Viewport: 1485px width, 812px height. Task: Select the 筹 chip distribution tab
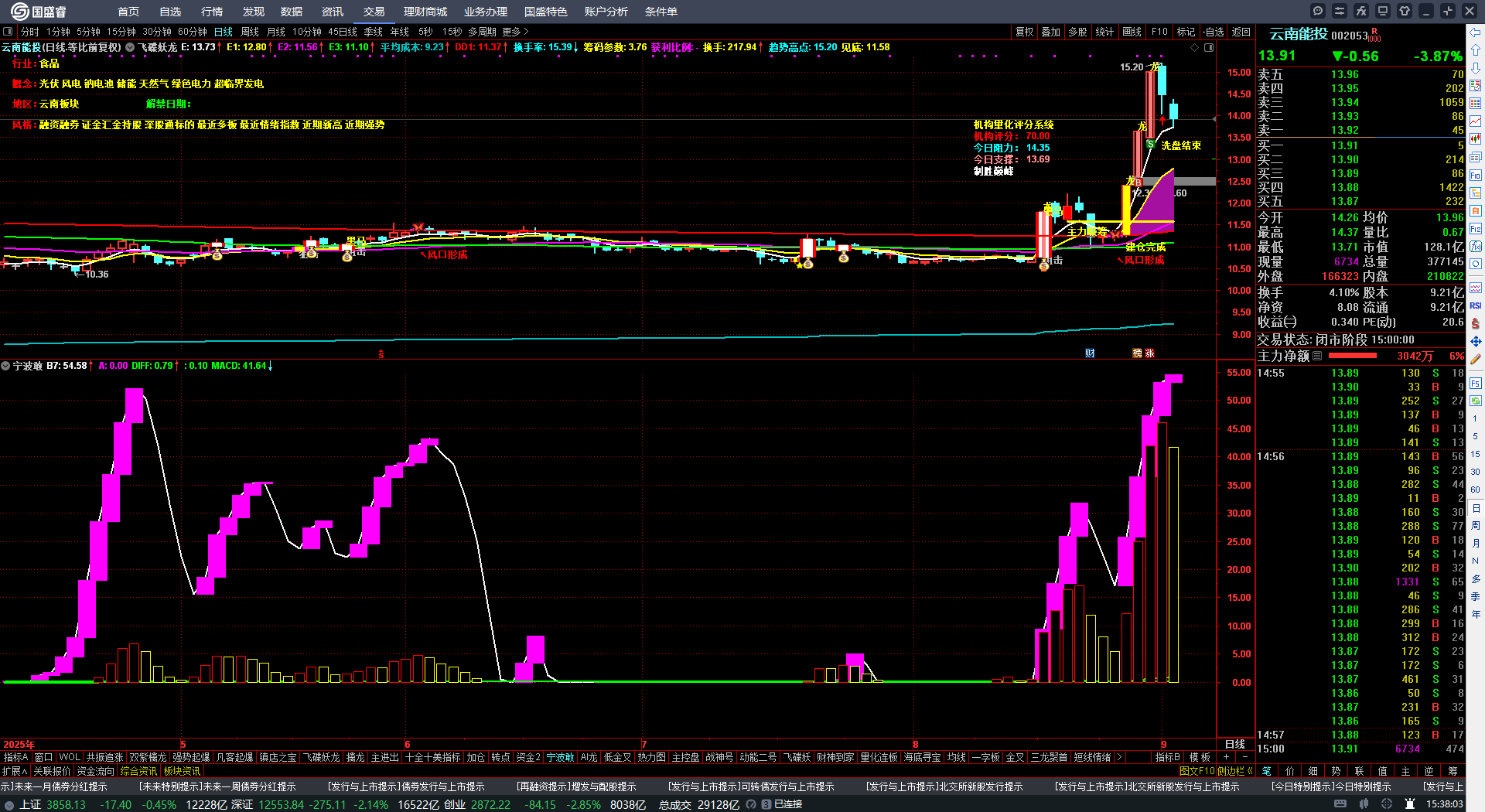1453,771
